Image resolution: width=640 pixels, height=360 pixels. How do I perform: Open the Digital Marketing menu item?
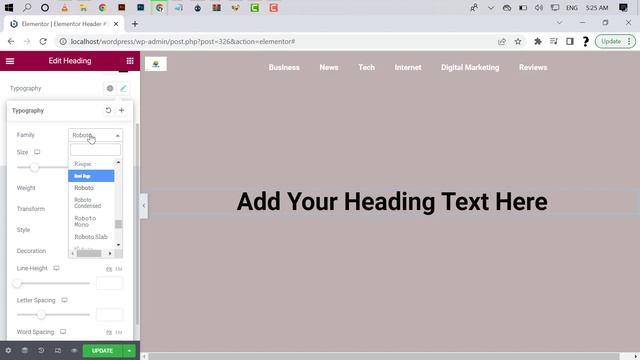tap(470, 67)
